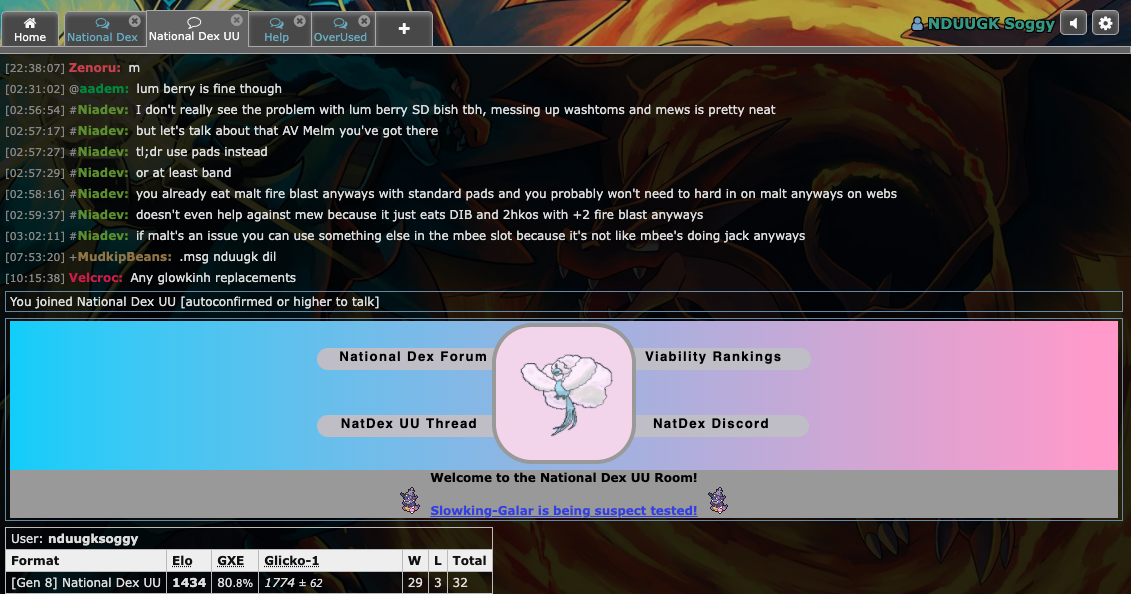Viewport: 1131px width, 594px height.
Task: Click the wins value 29
Action: tap(415, 582)
